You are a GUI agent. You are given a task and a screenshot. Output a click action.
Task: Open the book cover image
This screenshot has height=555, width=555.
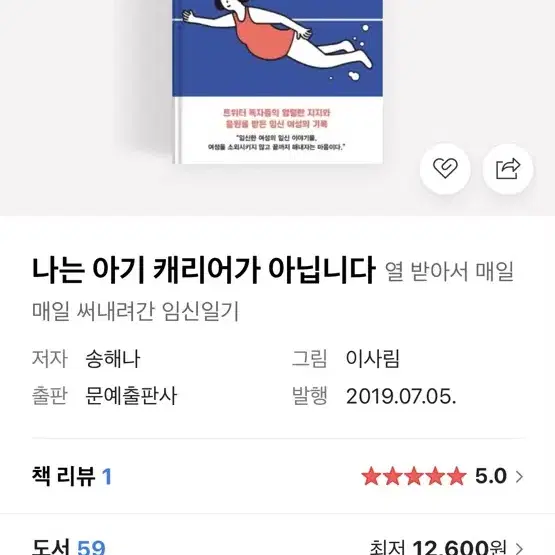[278, 82]
